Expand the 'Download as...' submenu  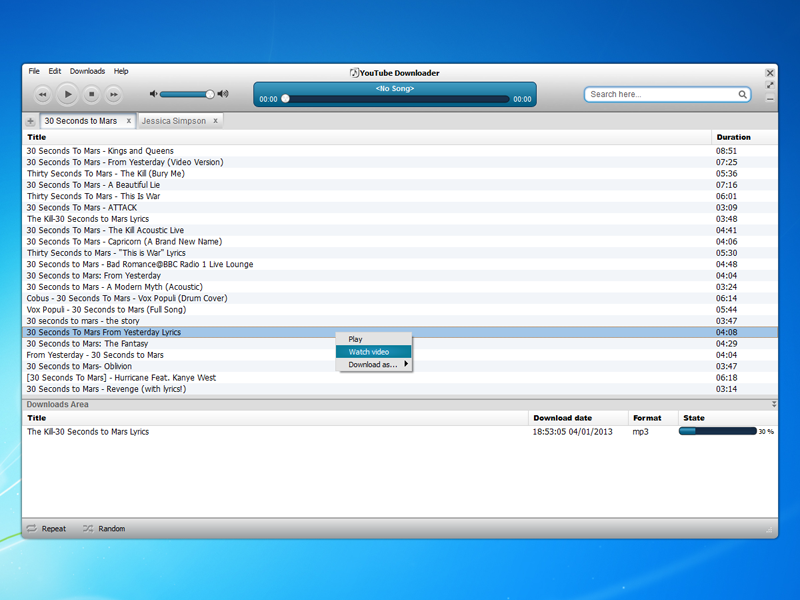point(373,364)
